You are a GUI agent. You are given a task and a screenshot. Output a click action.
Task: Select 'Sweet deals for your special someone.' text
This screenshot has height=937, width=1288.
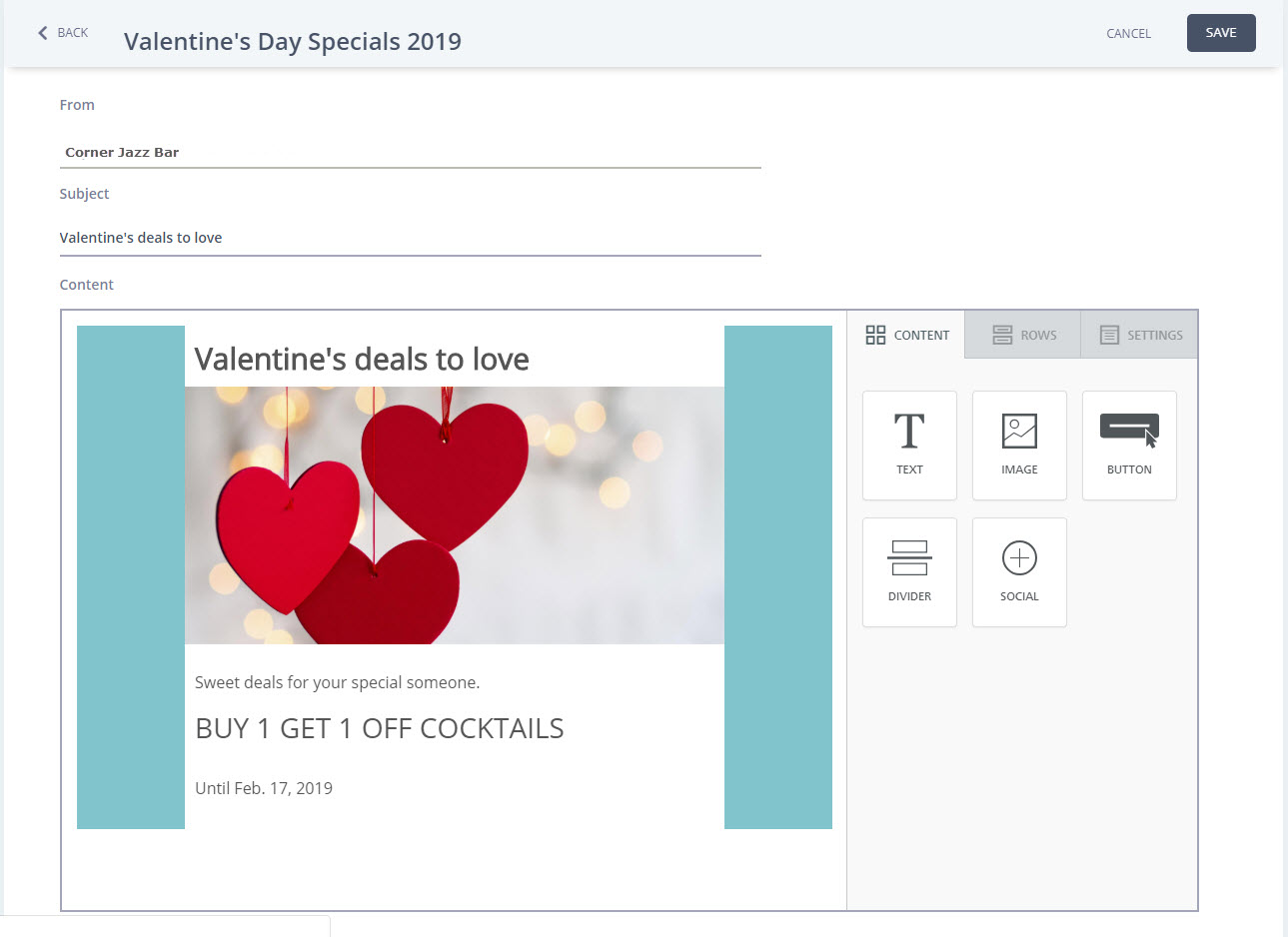tap(338, 683)
